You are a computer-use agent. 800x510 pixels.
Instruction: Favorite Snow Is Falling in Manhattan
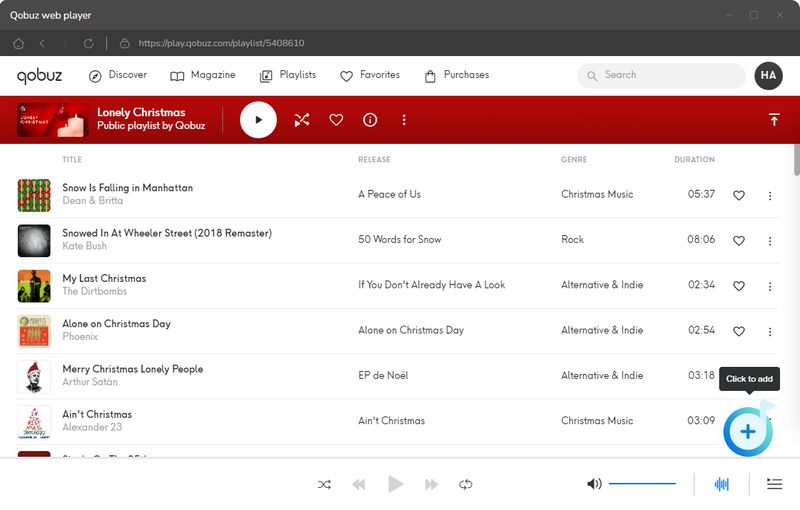(739, 195)
